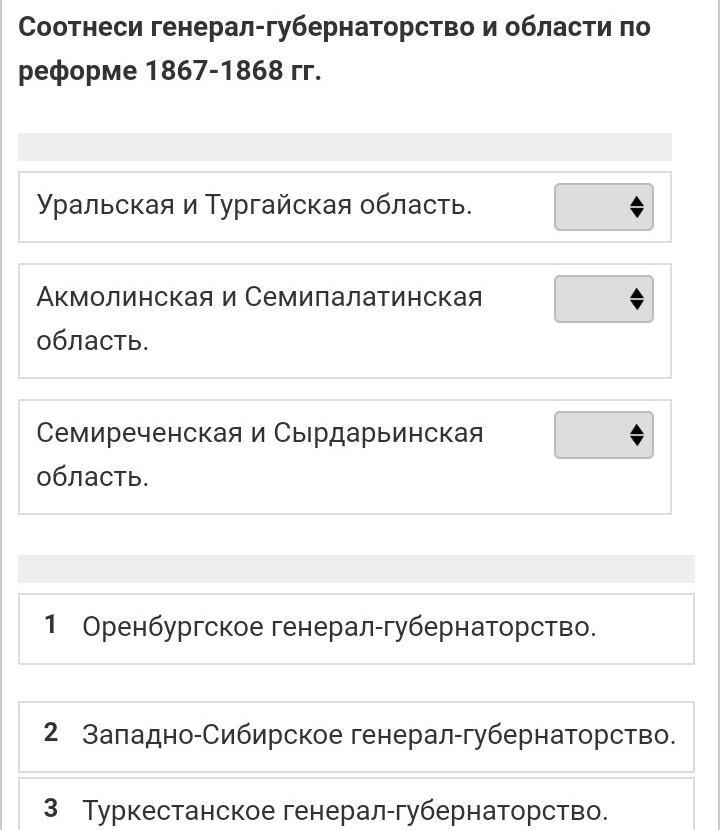Click the 'Акмолинская и Семипалатинская' label text

(259, 297)
